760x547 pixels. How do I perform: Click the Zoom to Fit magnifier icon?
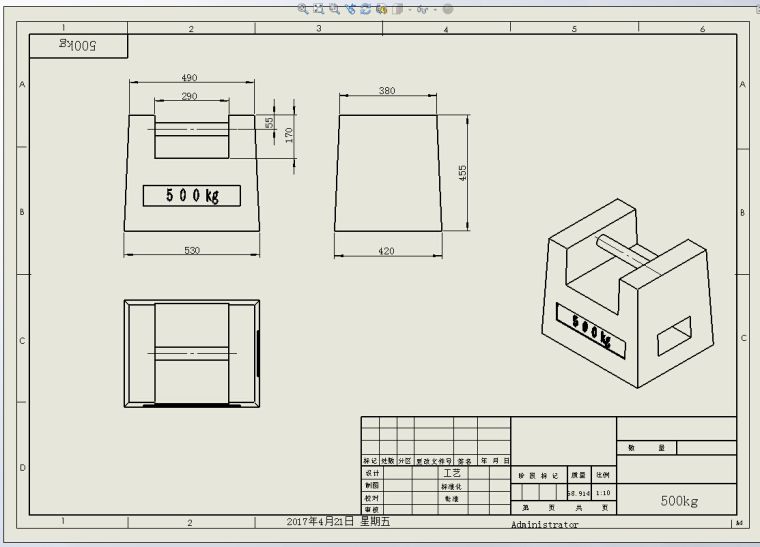pos(303,8)
